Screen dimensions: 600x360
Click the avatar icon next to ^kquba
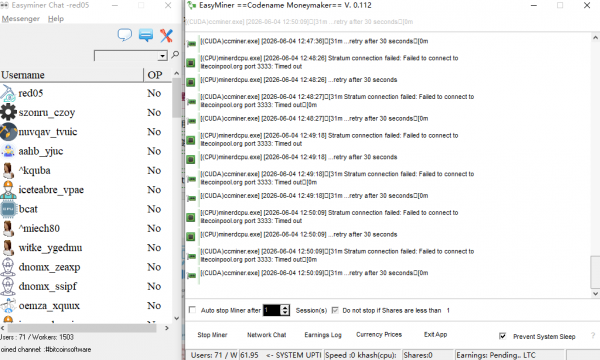8,170
